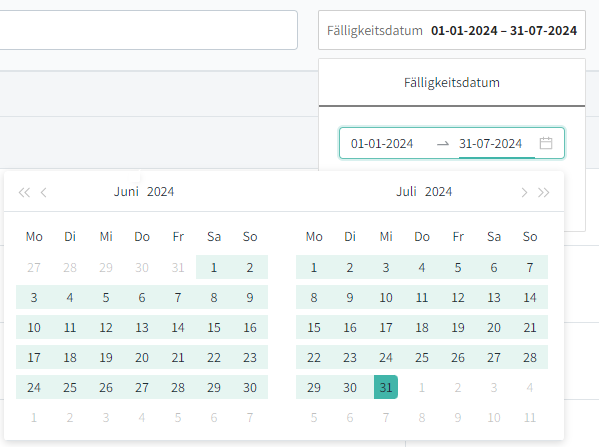This screenshot has height=447, width=599.
Task: Advance to next month with single right arrow
Action: (524, 192)
